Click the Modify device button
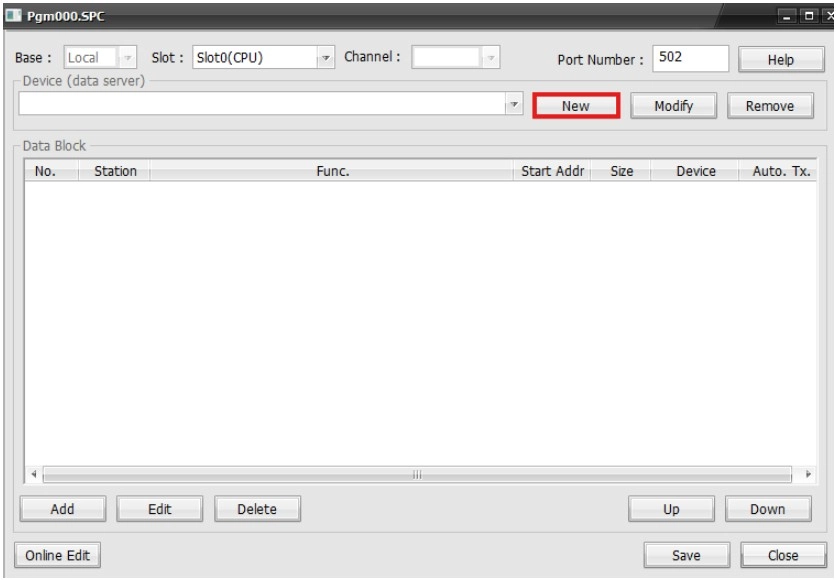 [x=673, y=106]
